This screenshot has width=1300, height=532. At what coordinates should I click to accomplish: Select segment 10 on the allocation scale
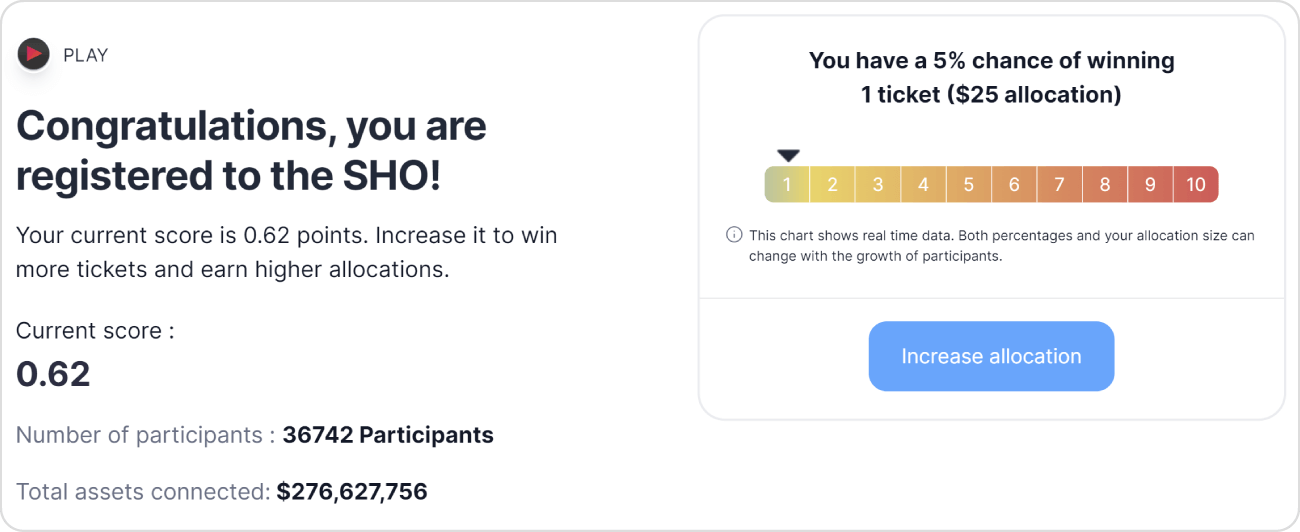click(x=1196, y=184)
